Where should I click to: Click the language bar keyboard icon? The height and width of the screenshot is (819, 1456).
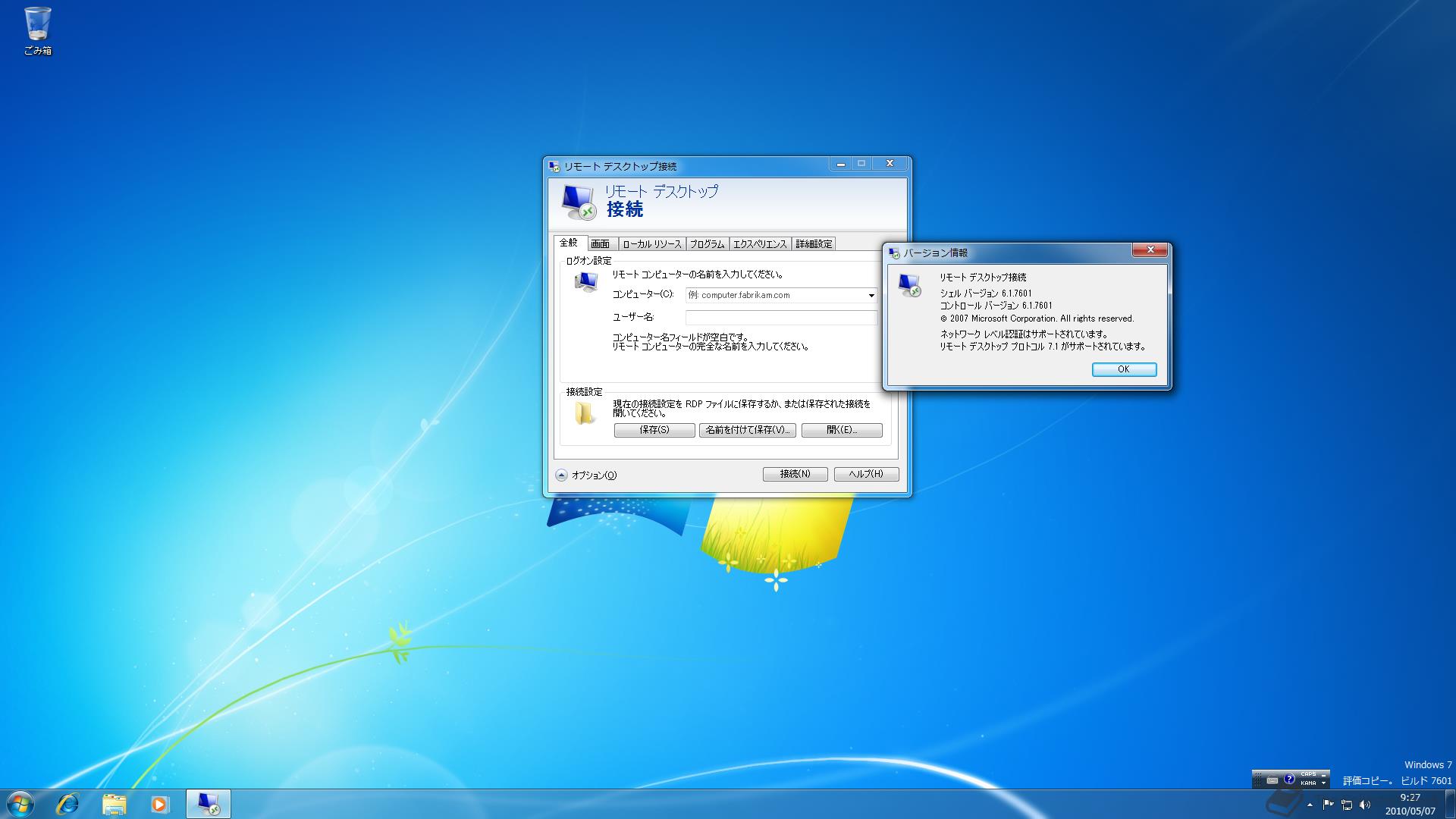pyautogui.click(x=1272, y=779)
